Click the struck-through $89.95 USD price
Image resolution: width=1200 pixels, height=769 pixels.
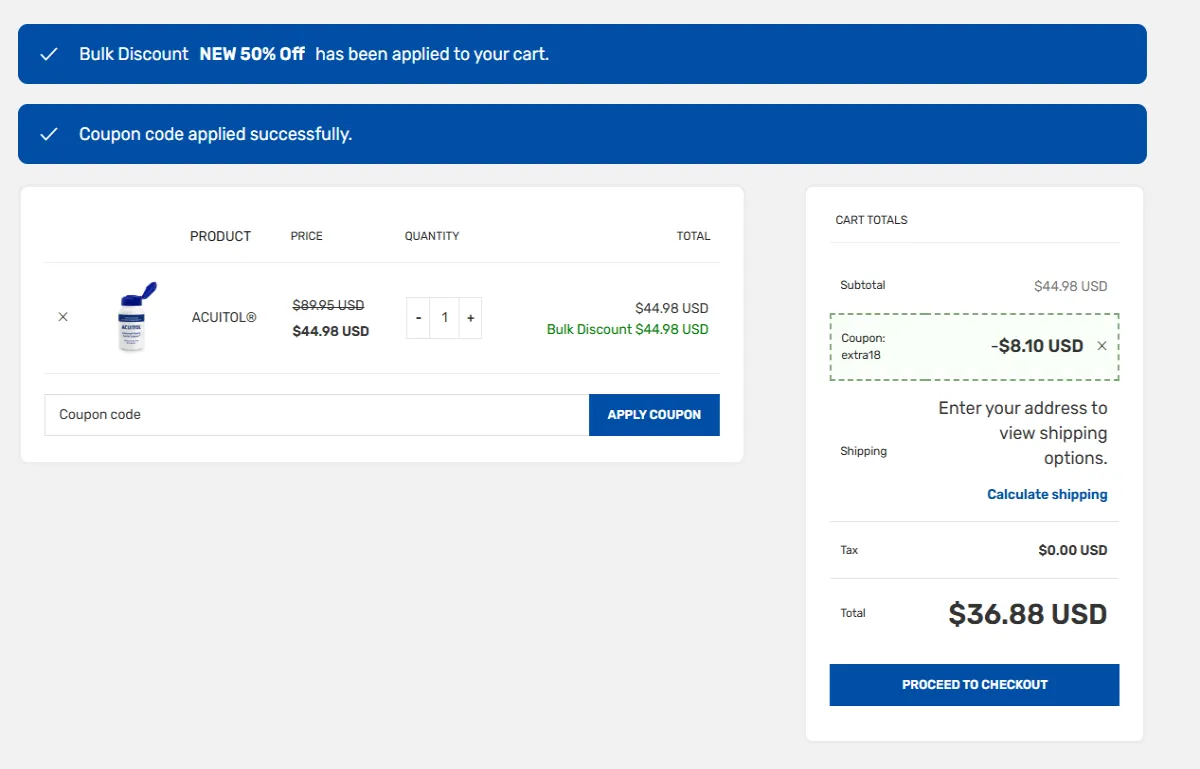coord(328,305)
